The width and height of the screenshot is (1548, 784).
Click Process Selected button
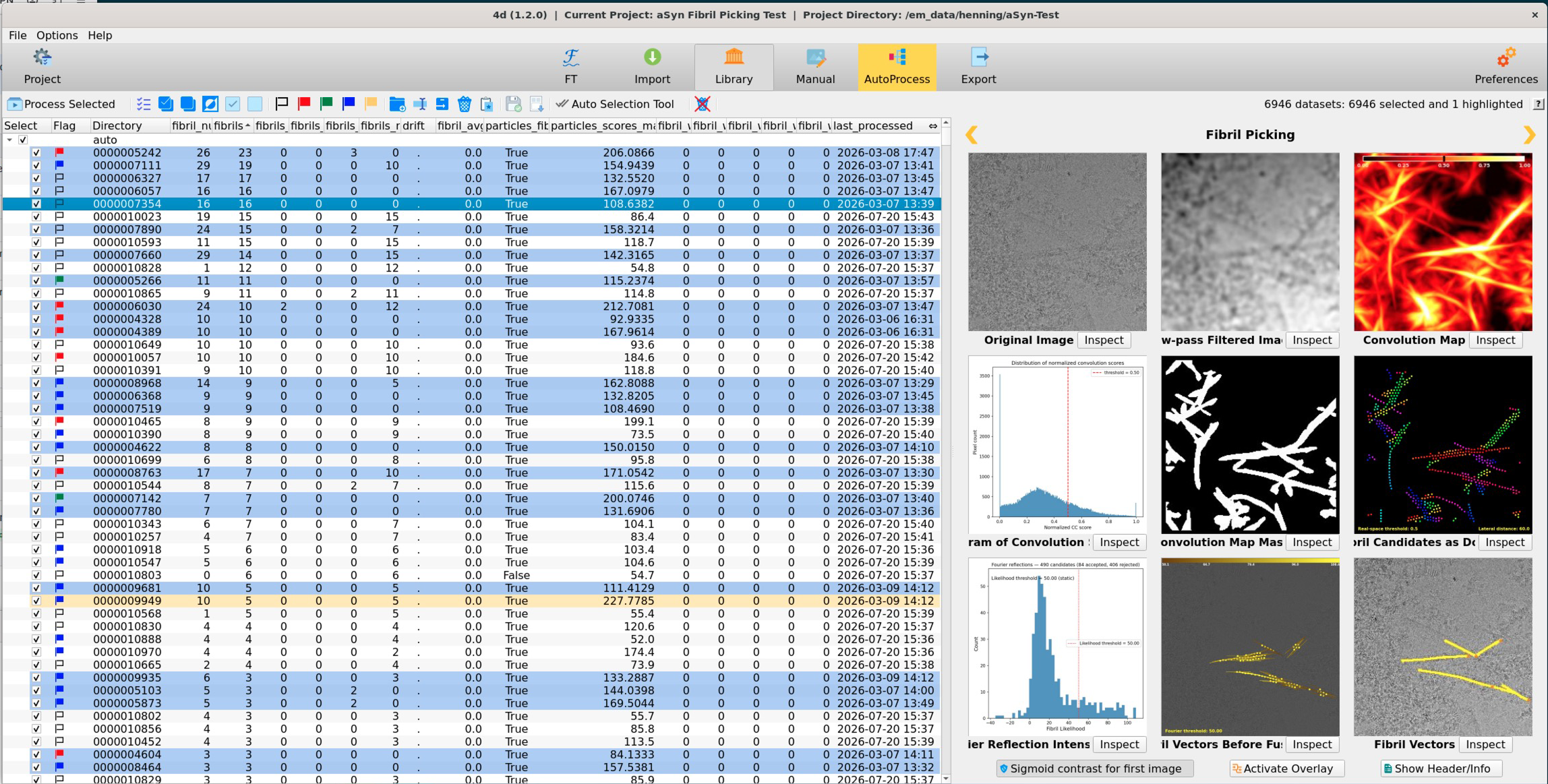click(x=61, y=104)
